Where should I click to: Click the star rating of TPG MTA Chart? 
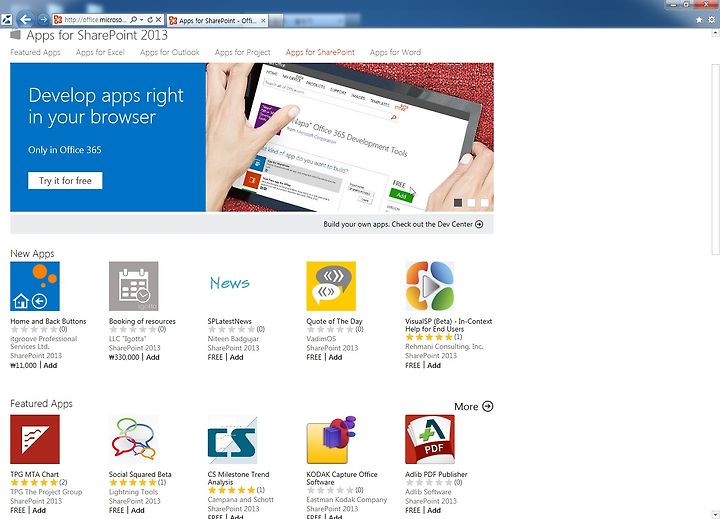coord(34,482)
